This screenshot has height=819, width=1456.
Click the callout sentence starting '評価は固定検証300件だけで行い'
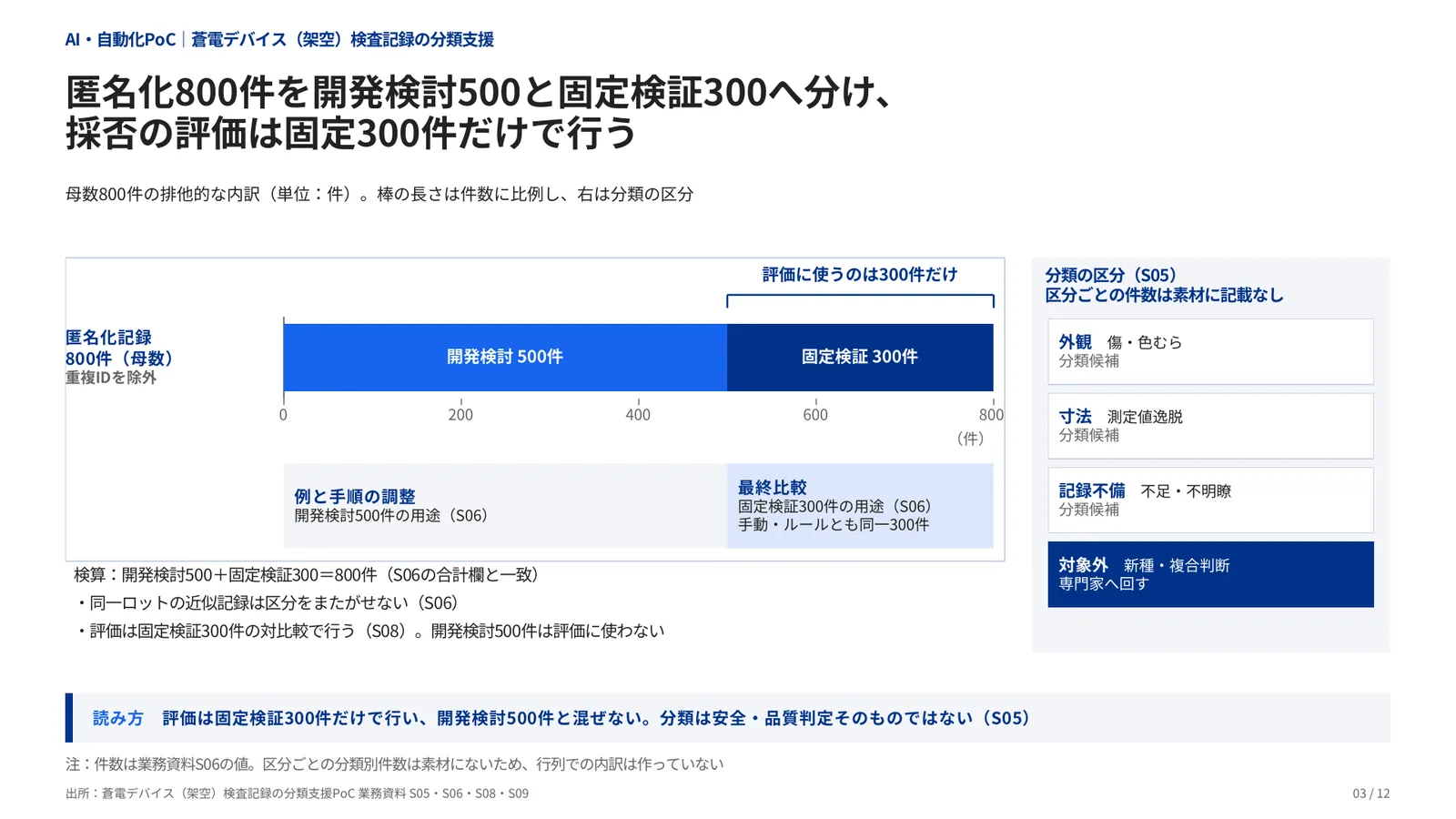(x=596, y=718)
